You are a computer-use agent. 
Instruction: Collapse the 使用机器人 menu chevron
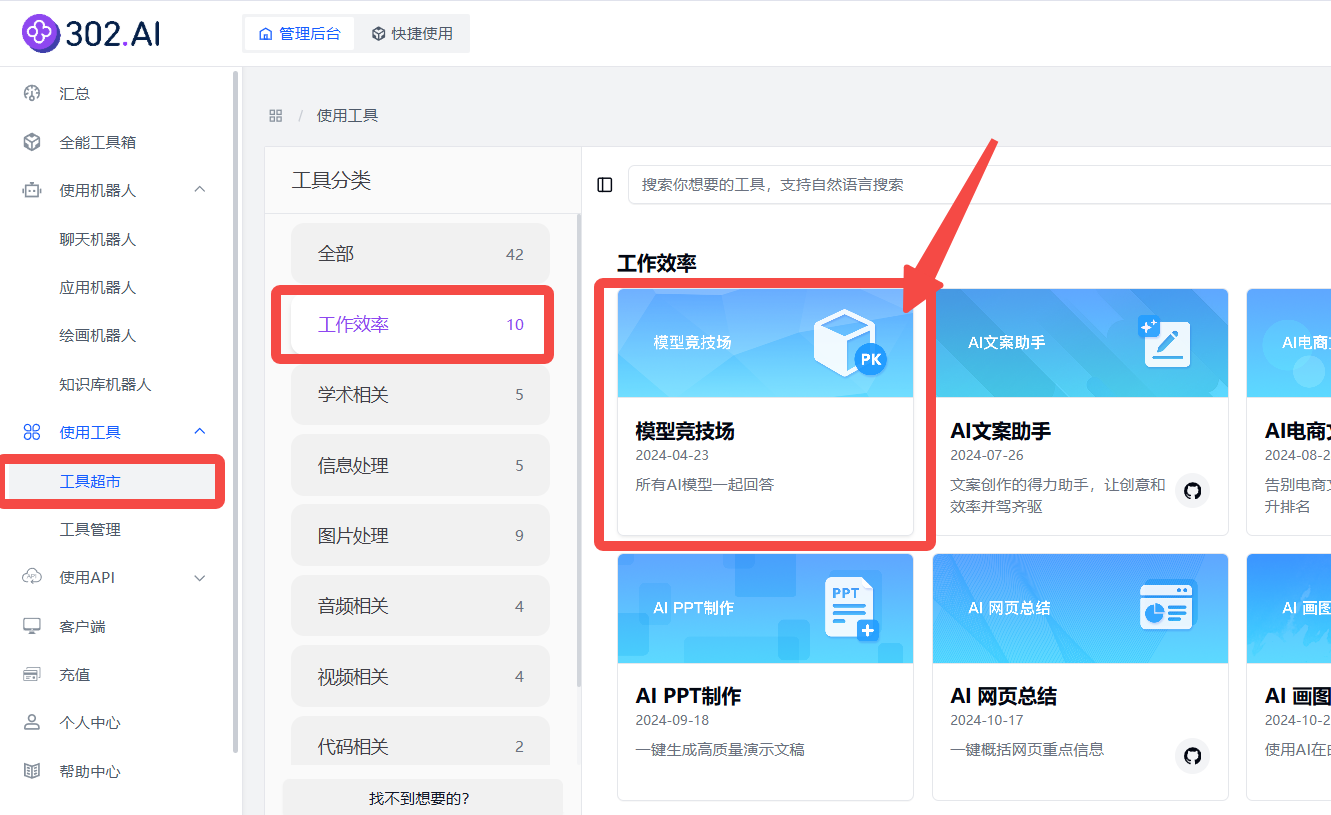click(x=199, y=190)
